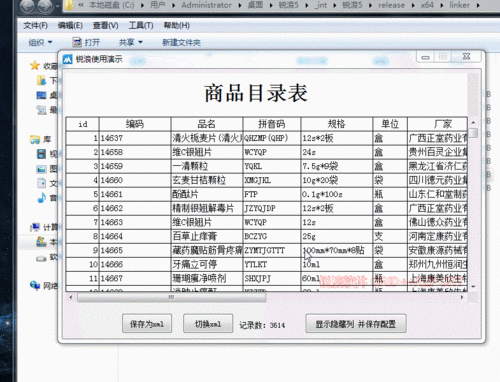Screen dimensions: 500x382
Task: Click the horizontal scrollbar left arrow
Action: pyautogui.click(x=70, y=297)
